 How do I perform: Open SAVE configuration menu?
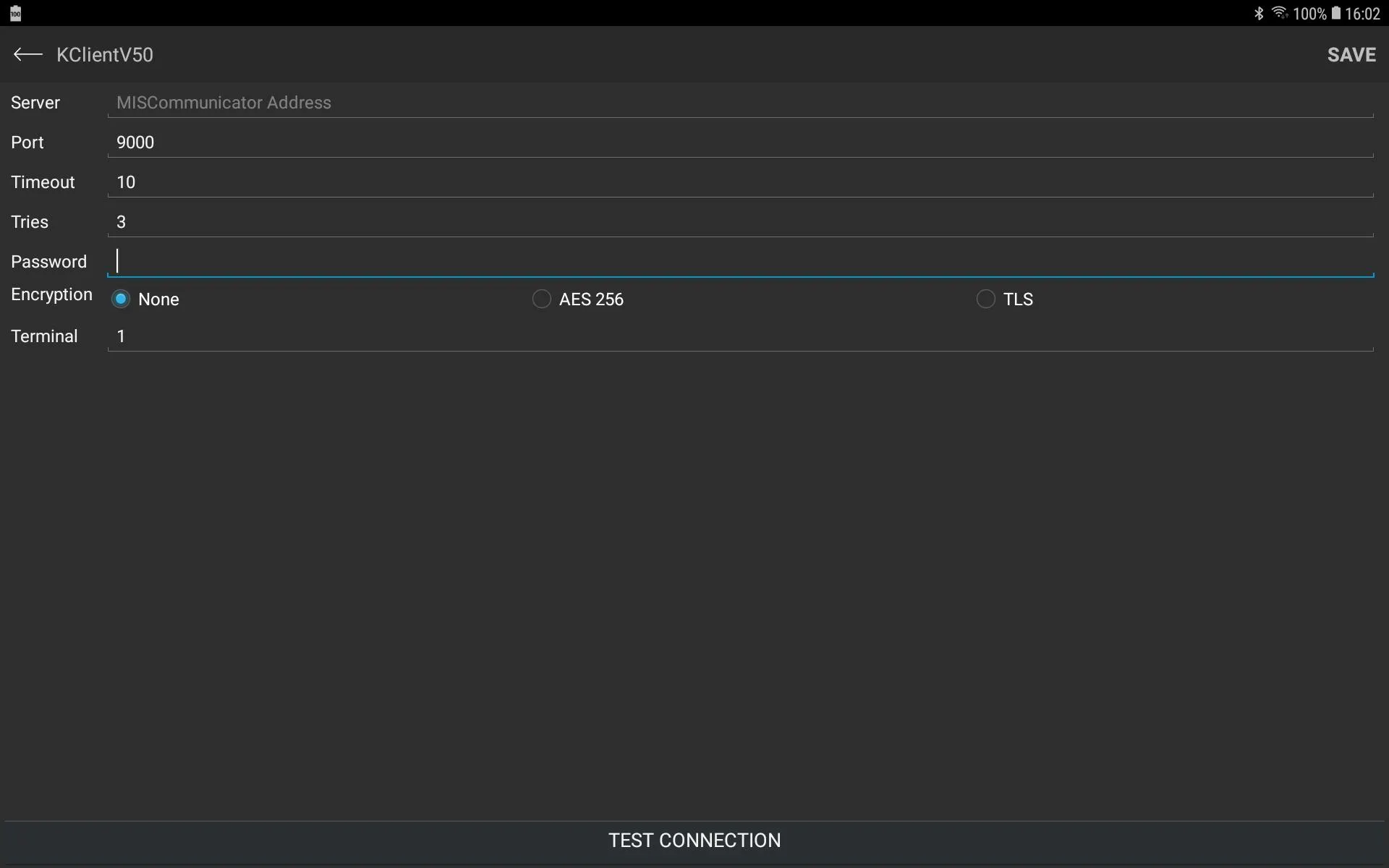pyautogui.click(x=1352, y=54)
